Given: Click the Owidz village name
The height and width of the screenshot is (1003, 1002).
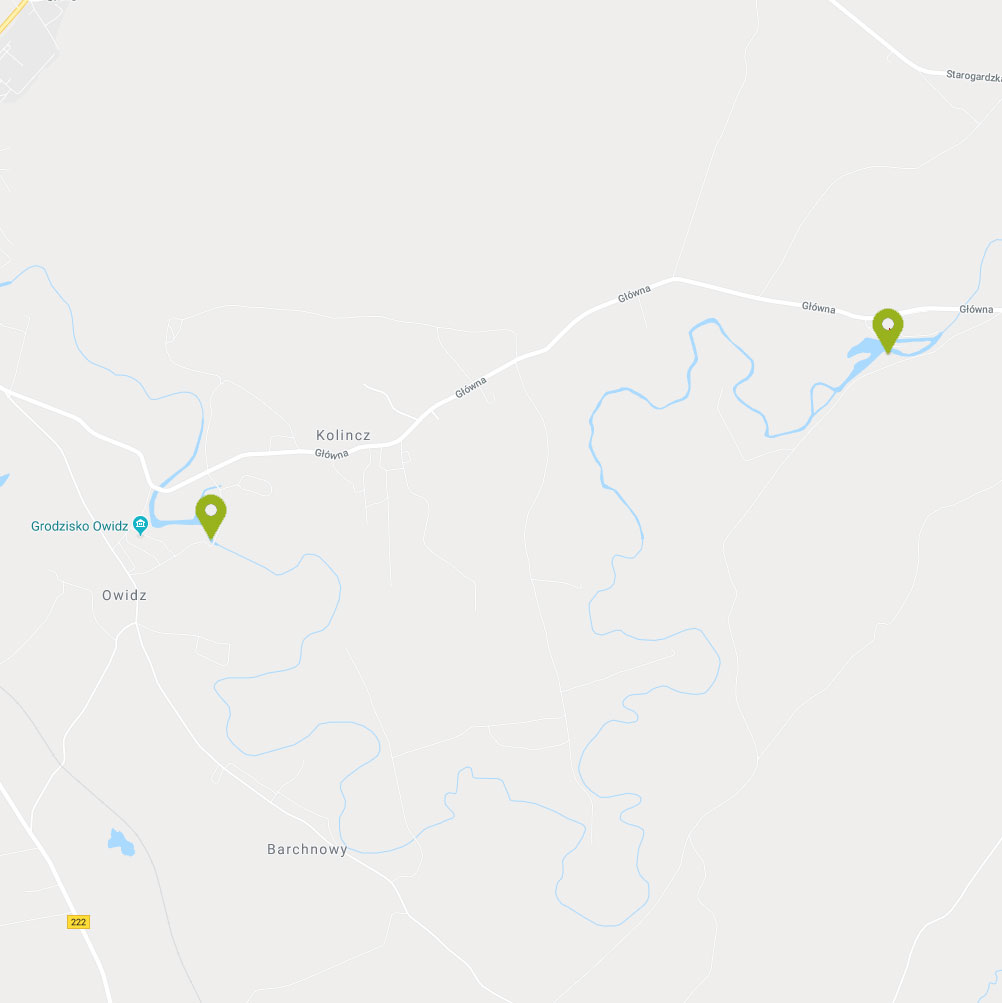Looking at the screenshot, I should pyautogui.click(x=124, y=595).
